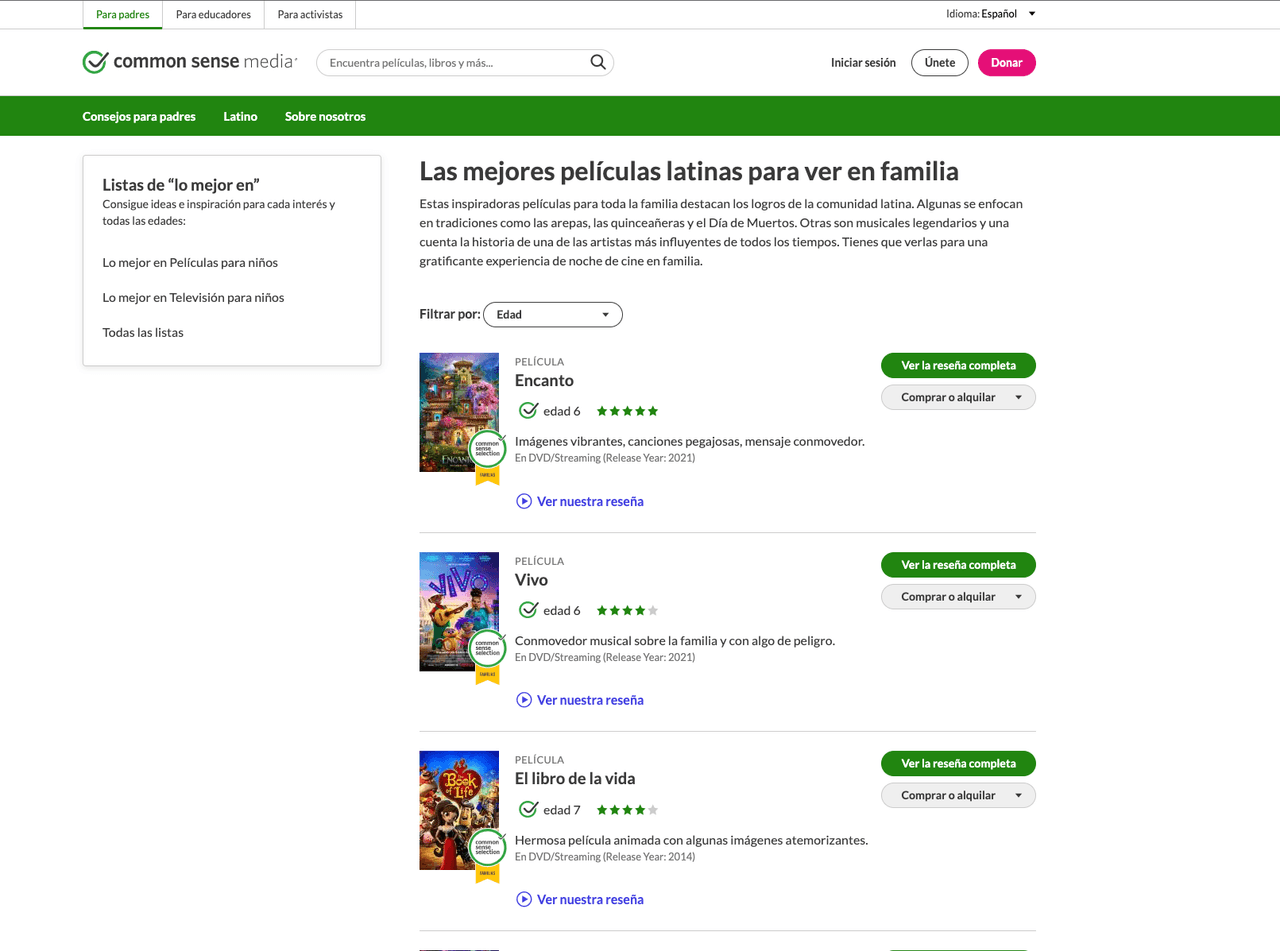Open Vivo's Ver la reseña completa page
The image size is (1280, 951).
coord(957,564)
